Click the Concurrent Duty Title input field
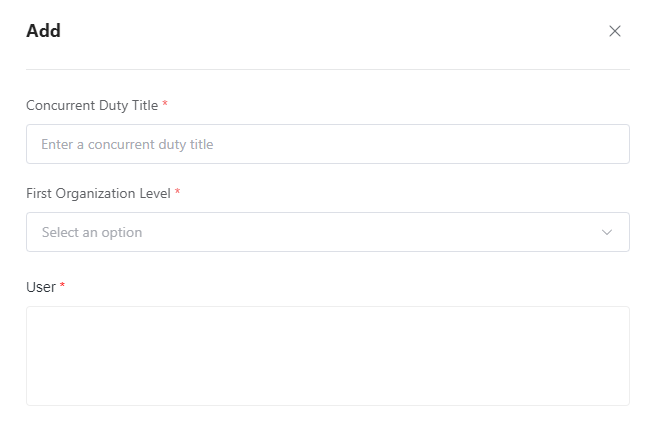 pyautogui.click(x=327, y=144)
